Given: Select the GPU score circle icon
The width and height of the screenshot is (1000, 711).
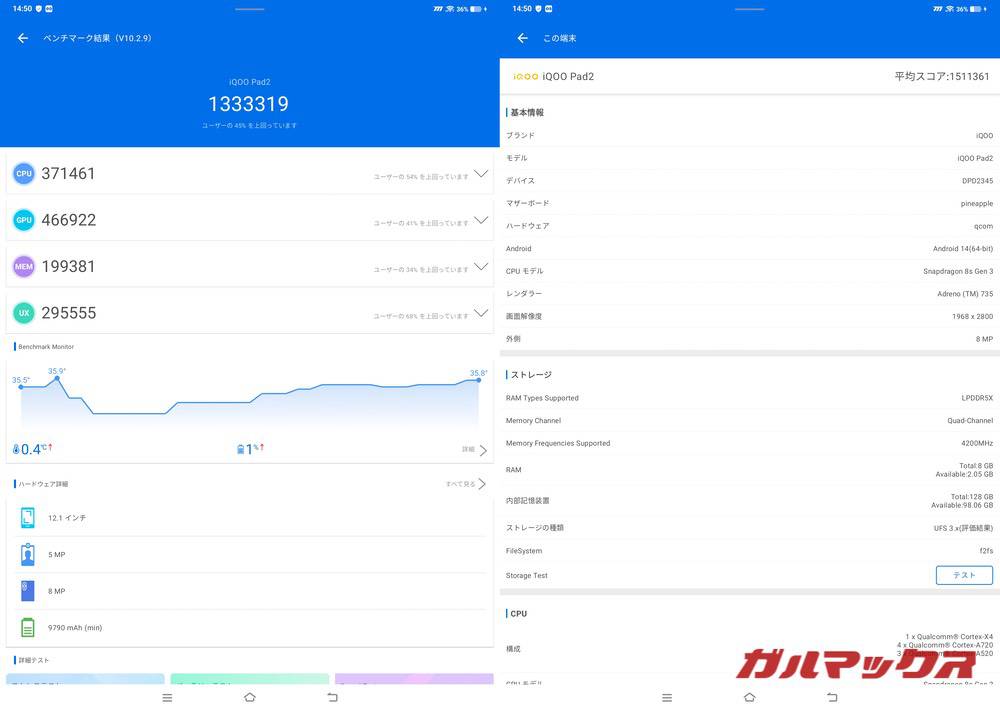Looking at the screenshot, I should (23, 220).
